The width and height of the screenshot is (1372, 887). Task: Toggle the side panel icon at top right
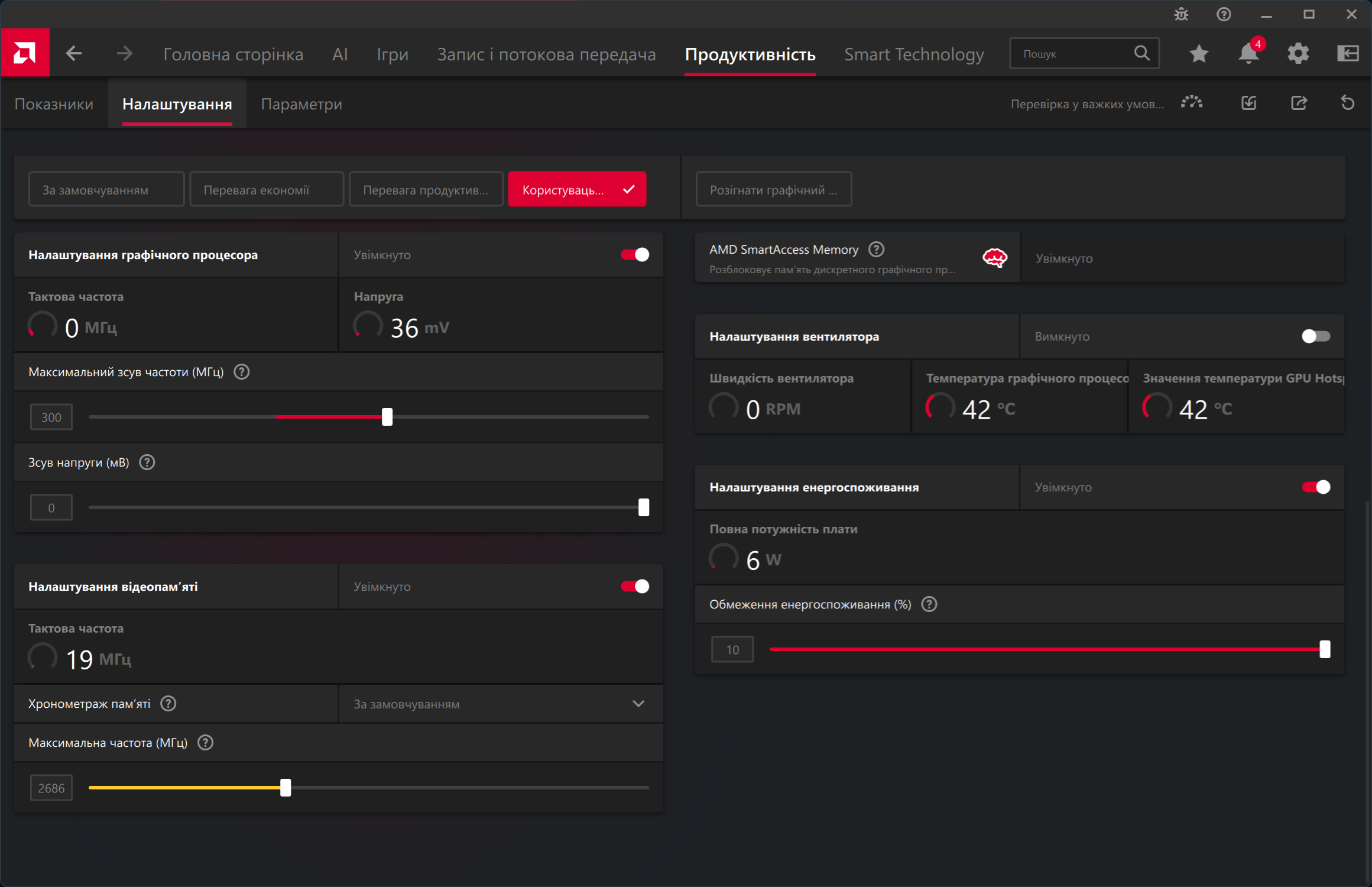1348,53
